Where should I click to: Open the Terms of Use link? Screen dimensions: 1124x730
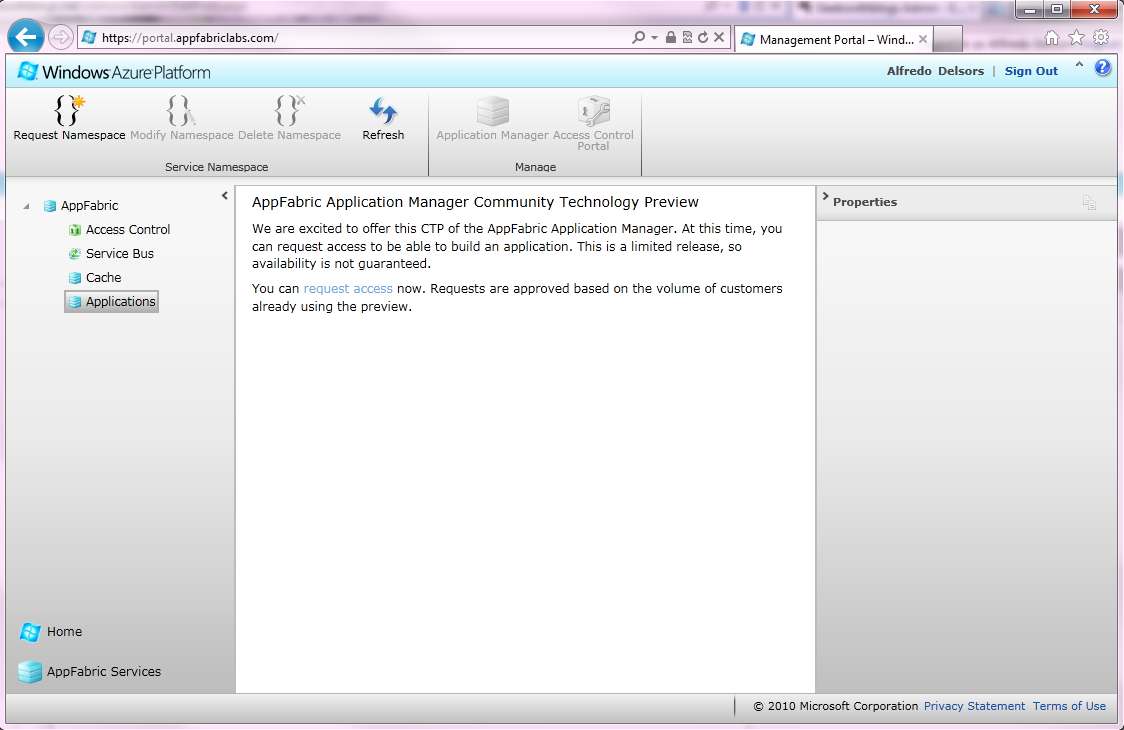[x=1069, y=706]
